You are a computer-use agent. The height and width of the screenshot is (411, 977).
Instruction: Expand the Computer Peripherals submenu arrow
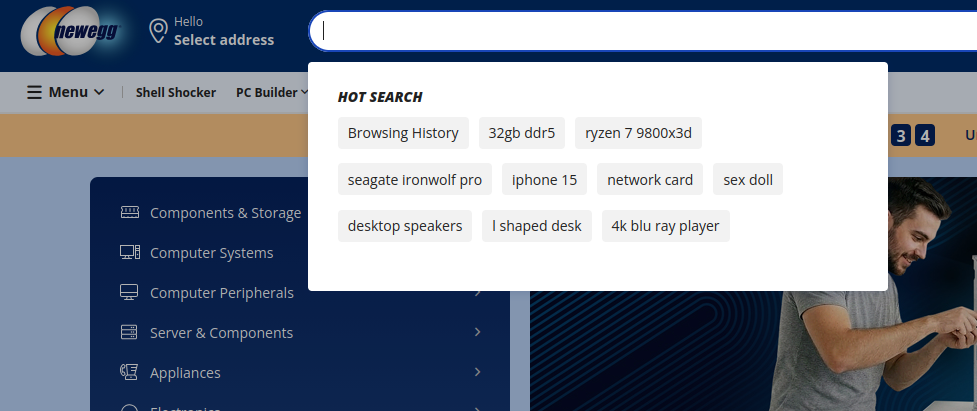(x=477, y=292)
